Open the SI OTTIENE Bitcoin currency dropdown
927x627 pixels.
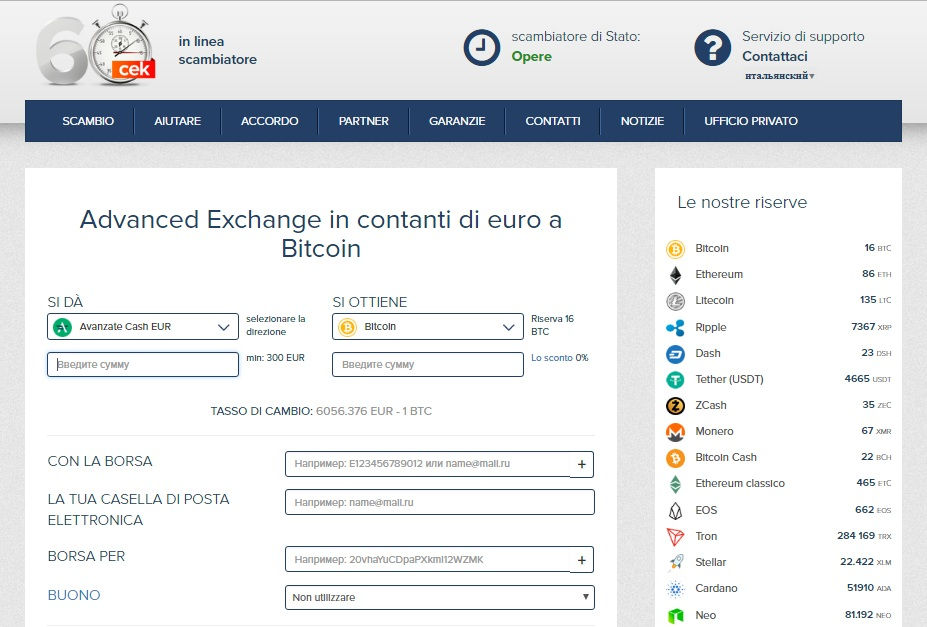click(427, 327)
